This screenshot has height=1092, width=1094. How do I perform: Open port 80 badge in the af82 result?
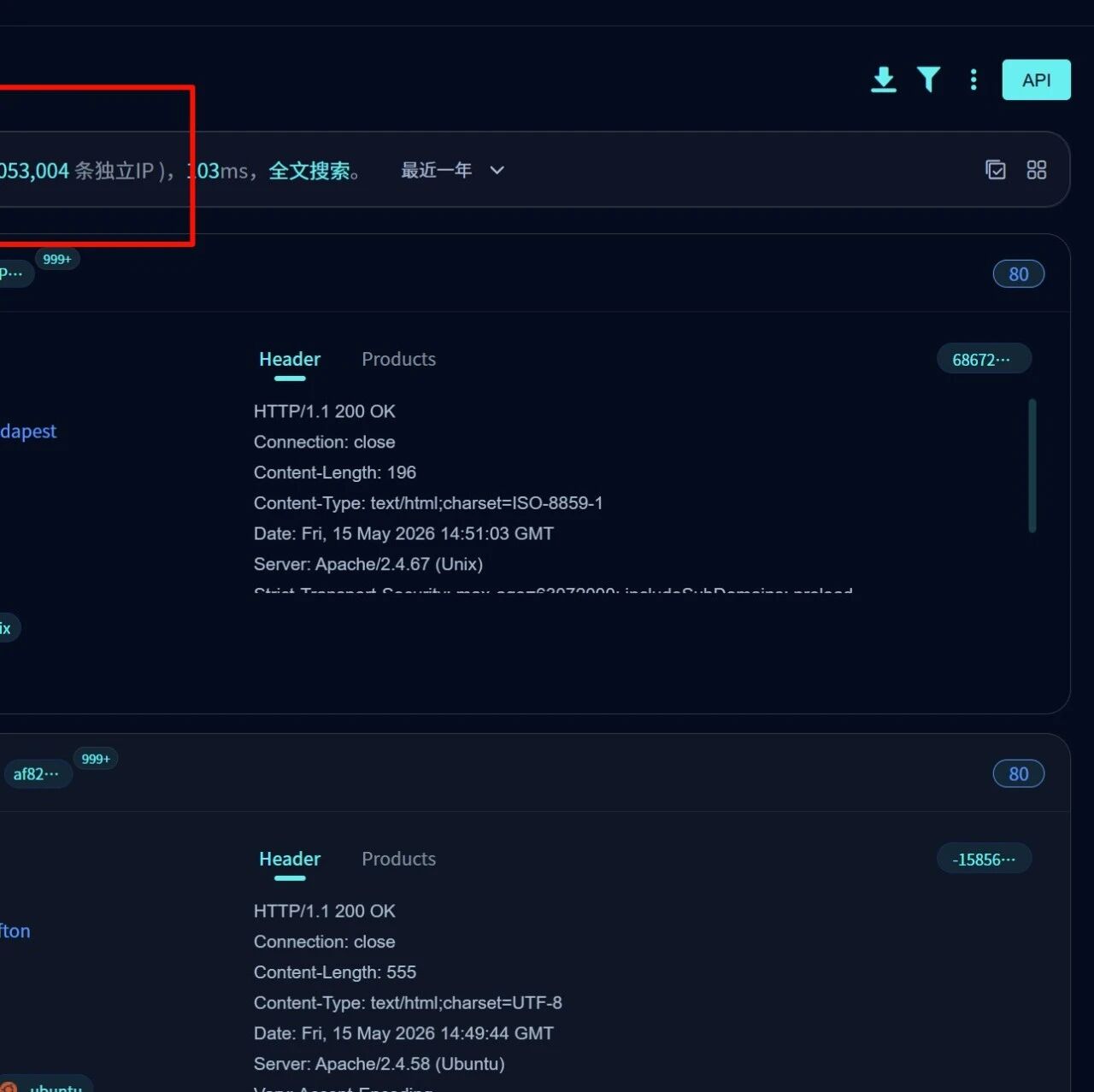[x=1018, y=774]
